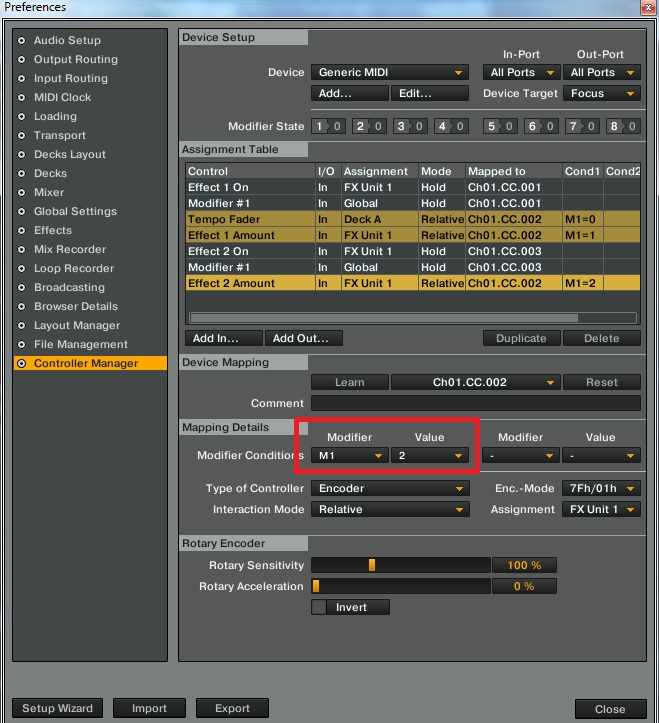Screen dimensions: 659x723
Task: Open the Enc.-Mode 7Fh/01h dropdown
Action: coord(601,488)
